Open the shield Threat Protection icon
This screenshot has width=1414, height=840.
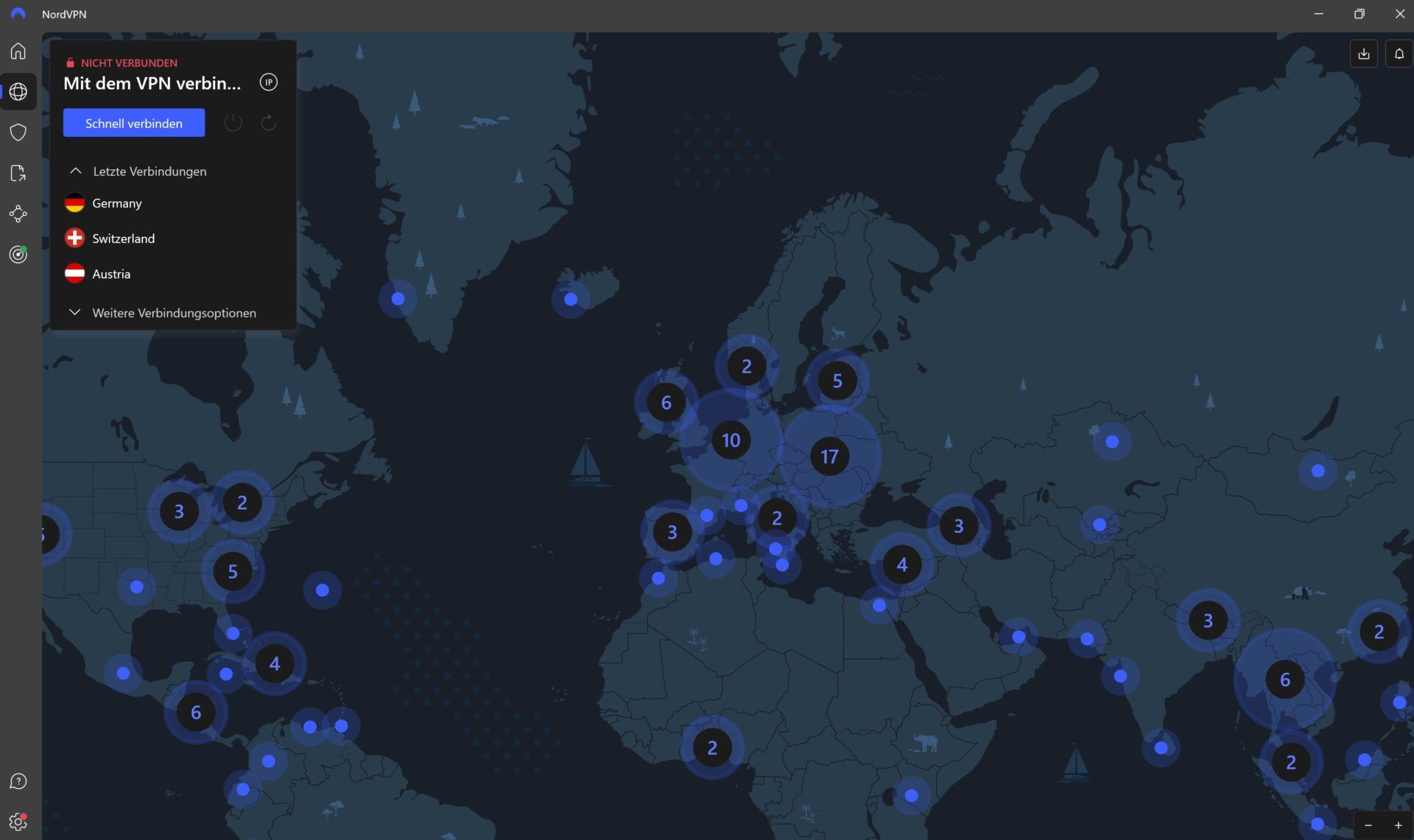coord(18,133)
